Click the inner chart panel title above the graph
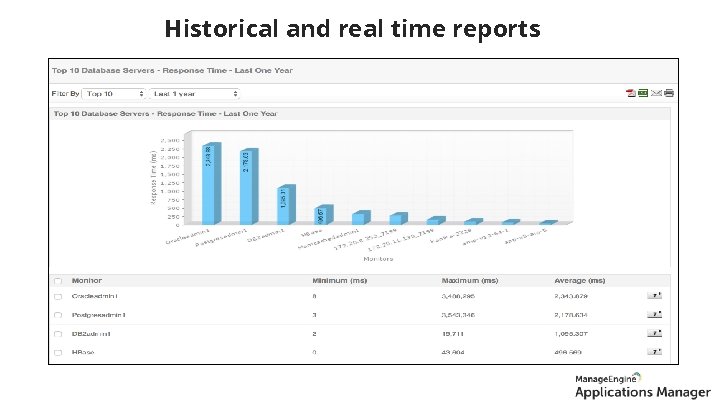The height and width of the screenshot is (405, 720). pyautogui.click(x=165, y=113)
